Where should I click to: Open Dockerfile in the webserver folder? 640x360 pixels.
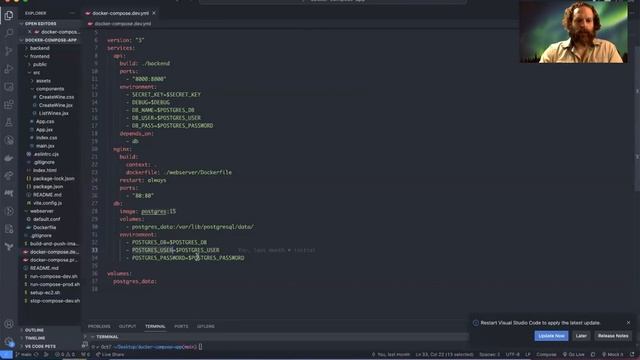(44, 227)
